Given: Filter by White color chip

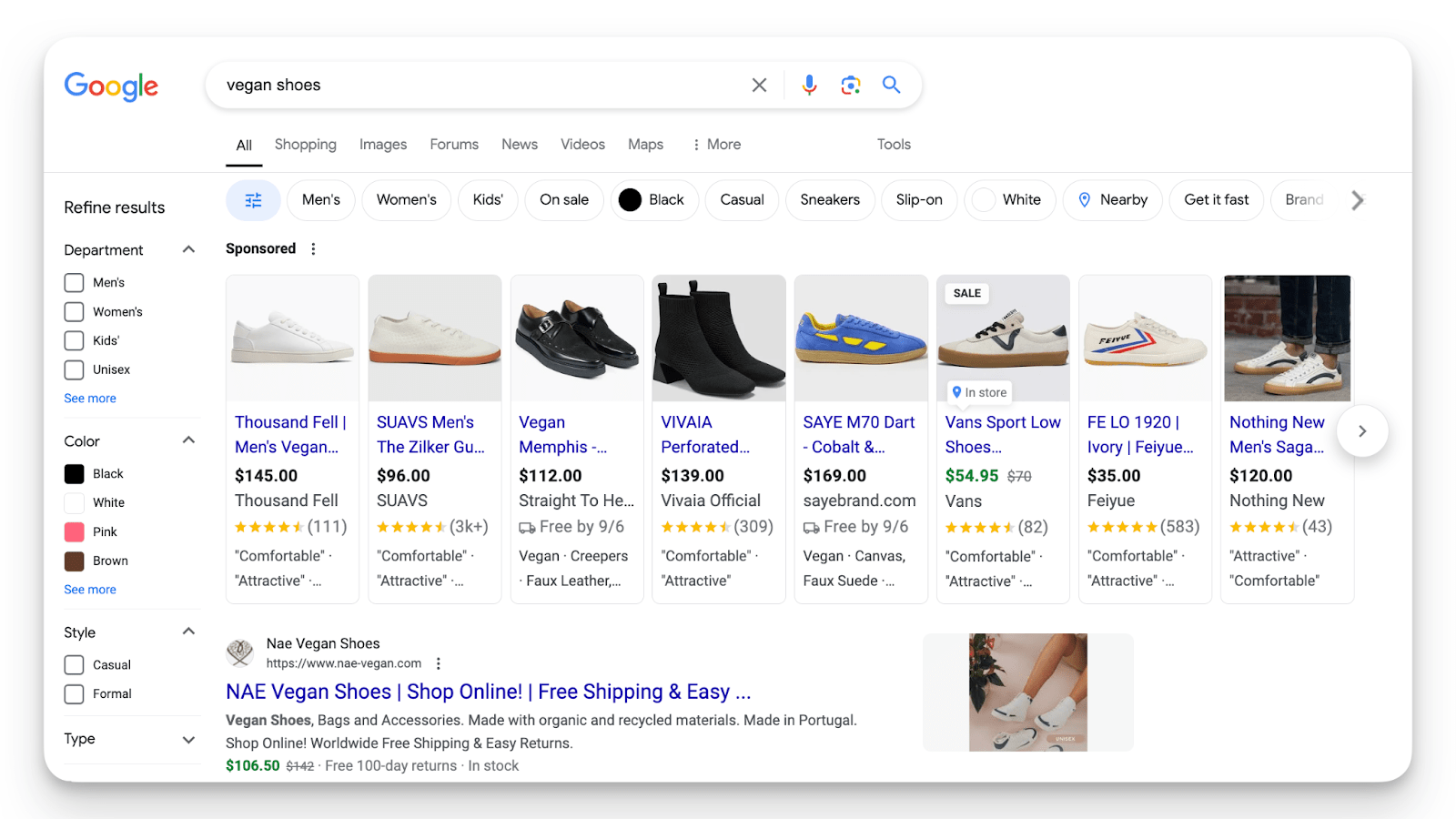Looking at the screenshot, I should coord(1010,200).
